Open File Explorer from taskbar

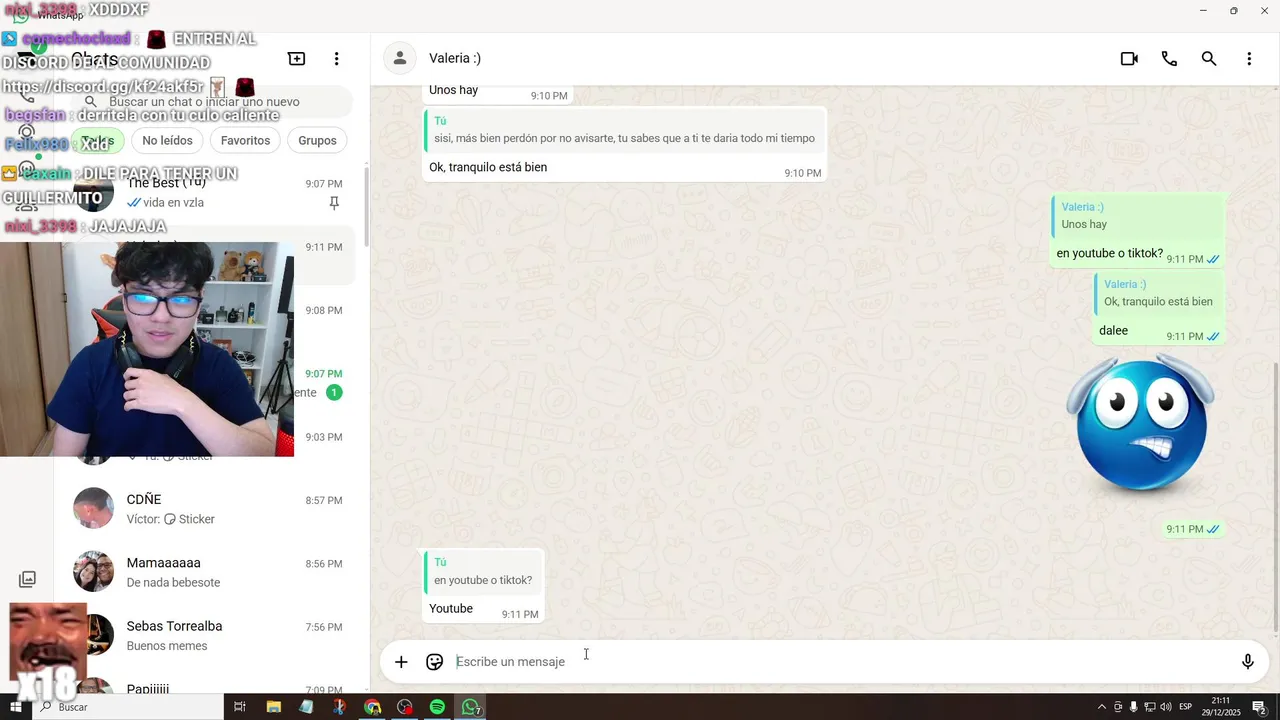coord(273,707)
